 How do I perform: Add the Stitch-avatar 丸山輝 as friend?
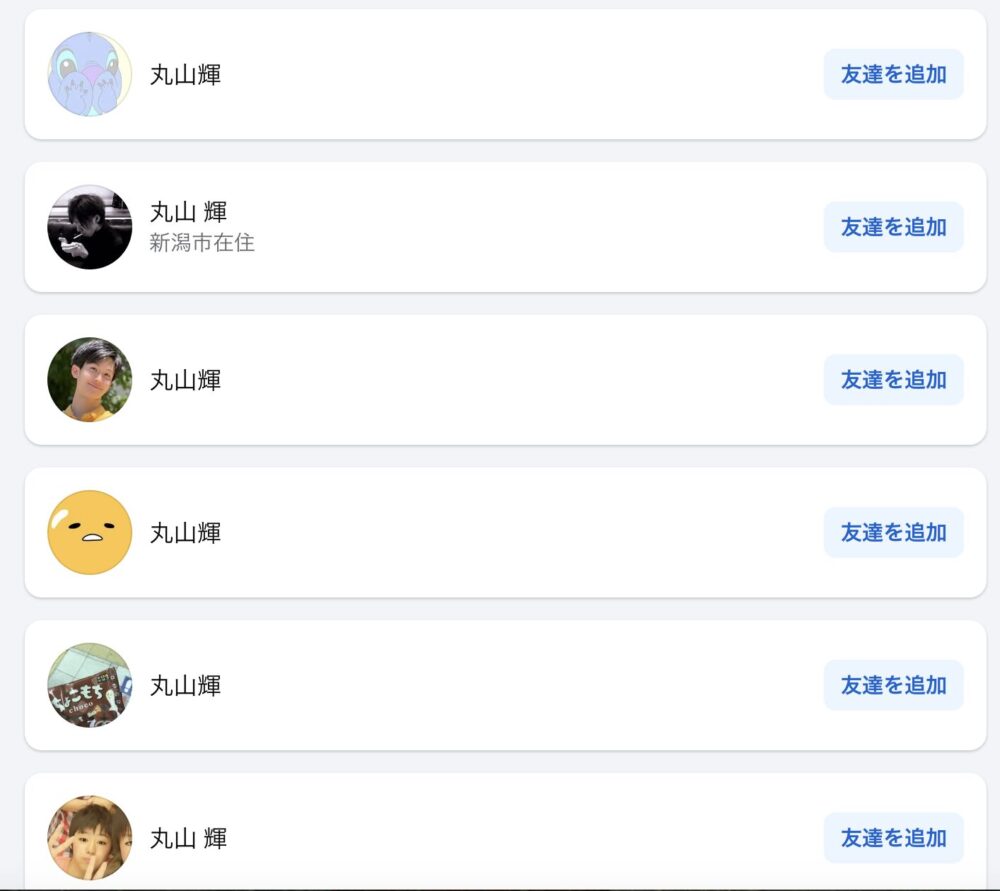tap(893, 74)
